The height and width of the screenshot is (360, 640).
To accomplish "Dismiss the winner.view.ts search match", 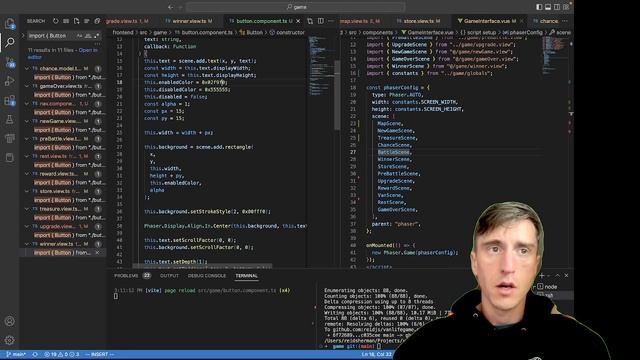I will point(97,253).
